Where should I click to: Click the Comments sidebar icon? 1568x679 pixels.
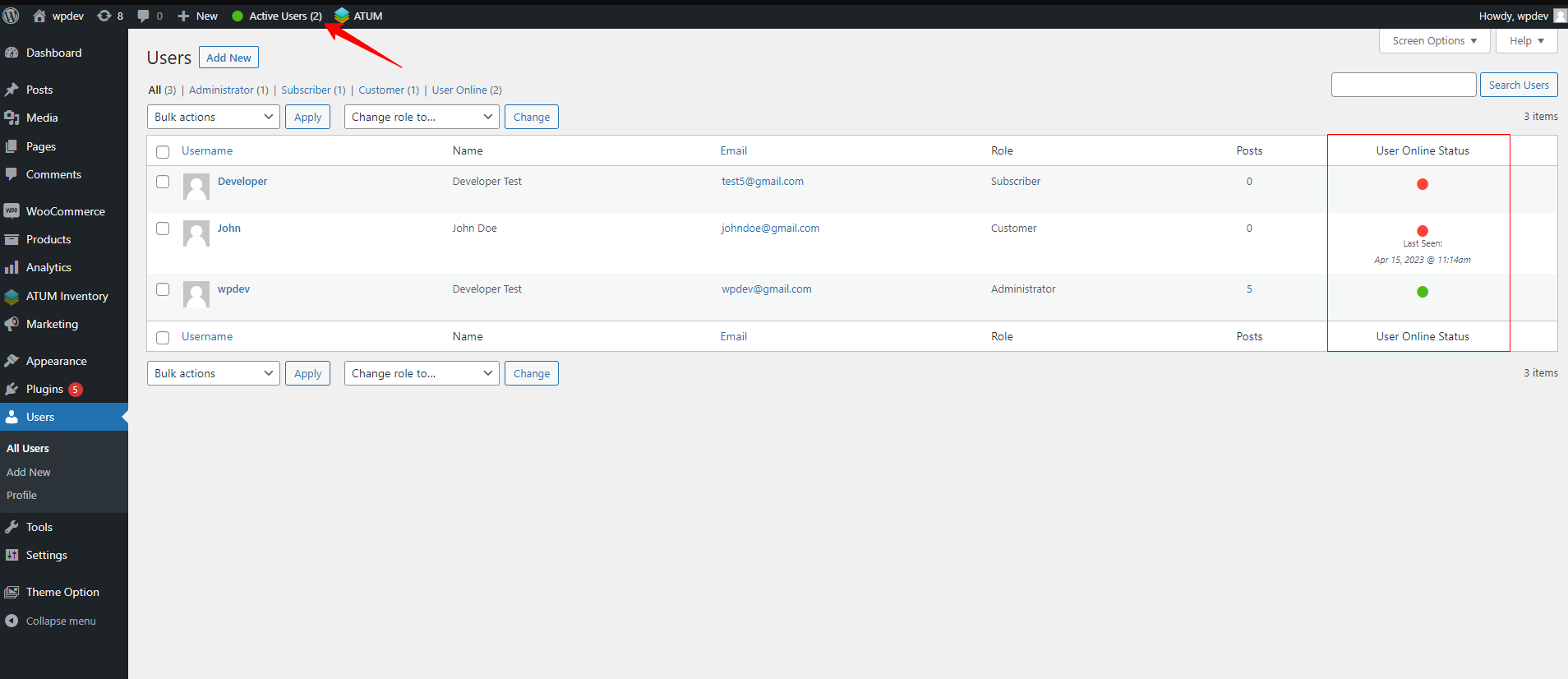pos(12,174)
